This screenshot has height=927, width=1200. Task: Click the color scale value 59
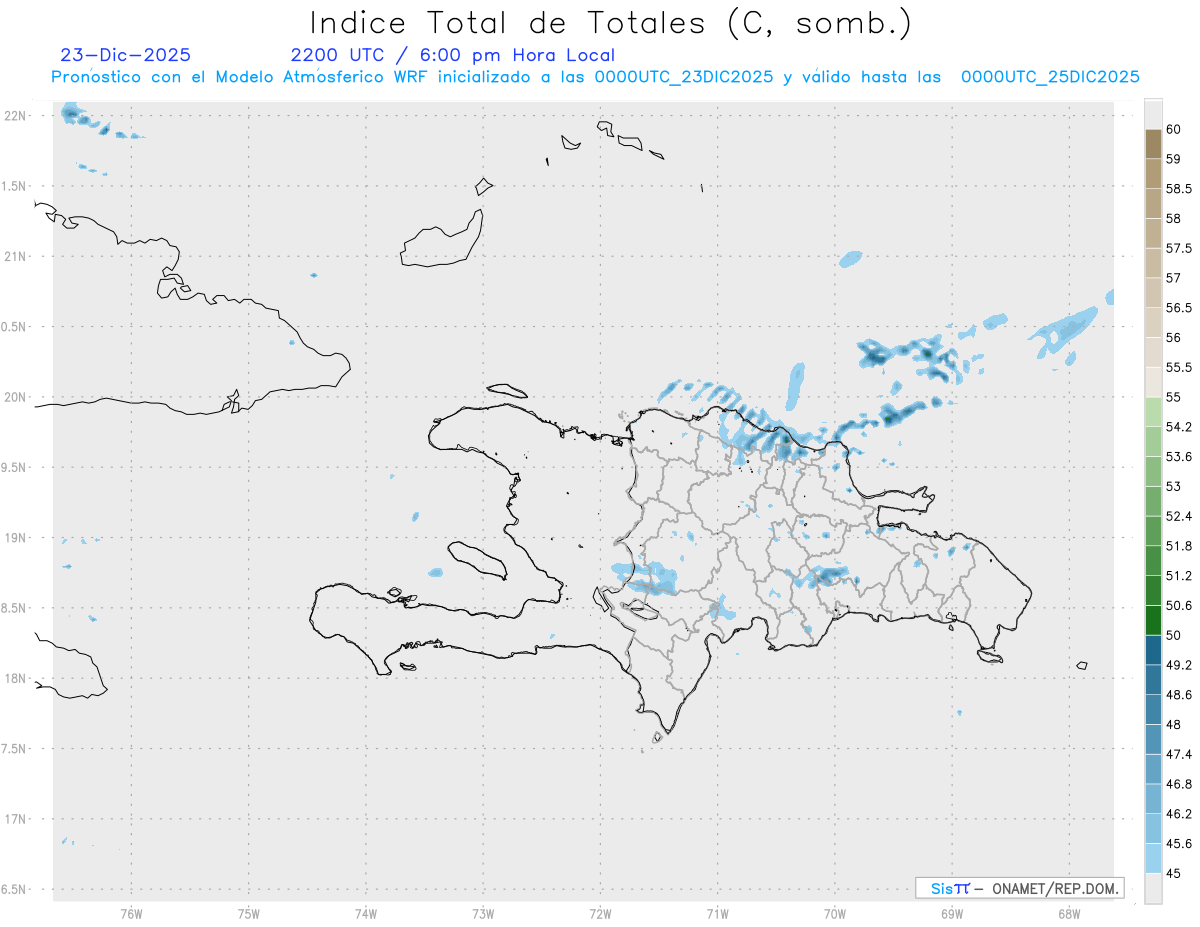click(x=1173, y=159)
